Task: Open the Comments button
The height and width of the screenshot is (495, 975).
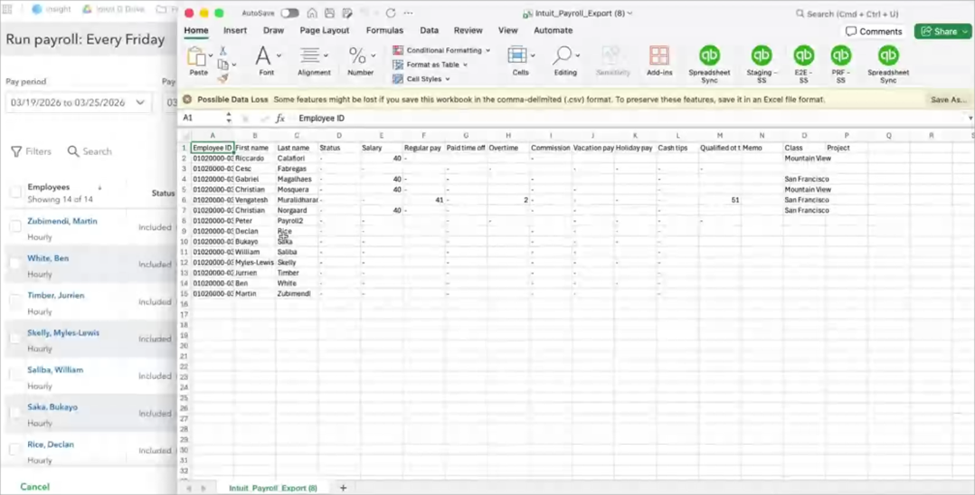Action: tap(873, 31)
